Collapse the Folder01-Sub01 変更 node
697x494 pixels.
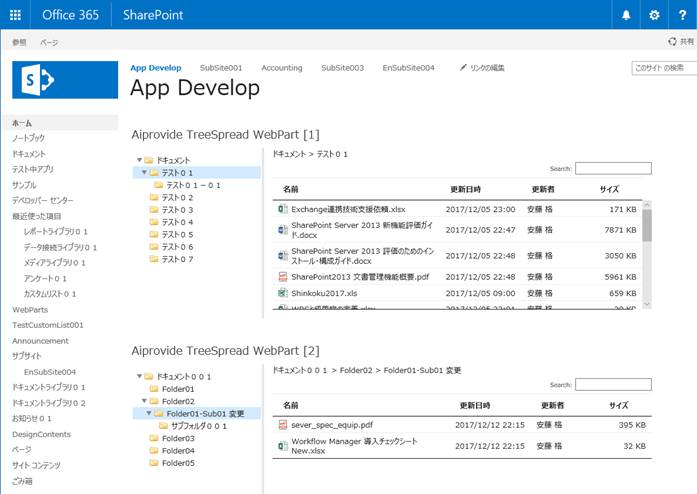coord(149,413)
